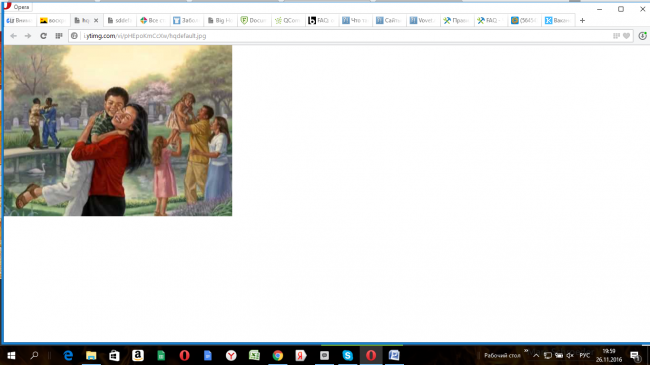
Task: Open Opera menu button
Action: 17,7
